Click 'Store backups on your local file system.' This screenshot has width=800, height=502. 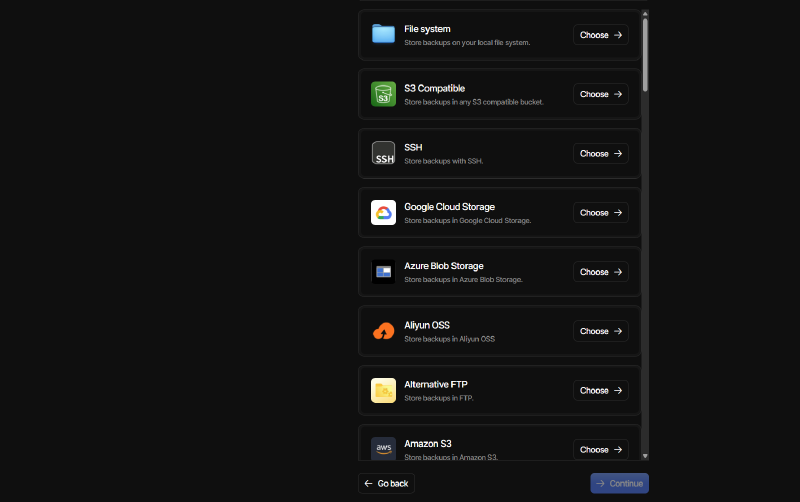467,43
